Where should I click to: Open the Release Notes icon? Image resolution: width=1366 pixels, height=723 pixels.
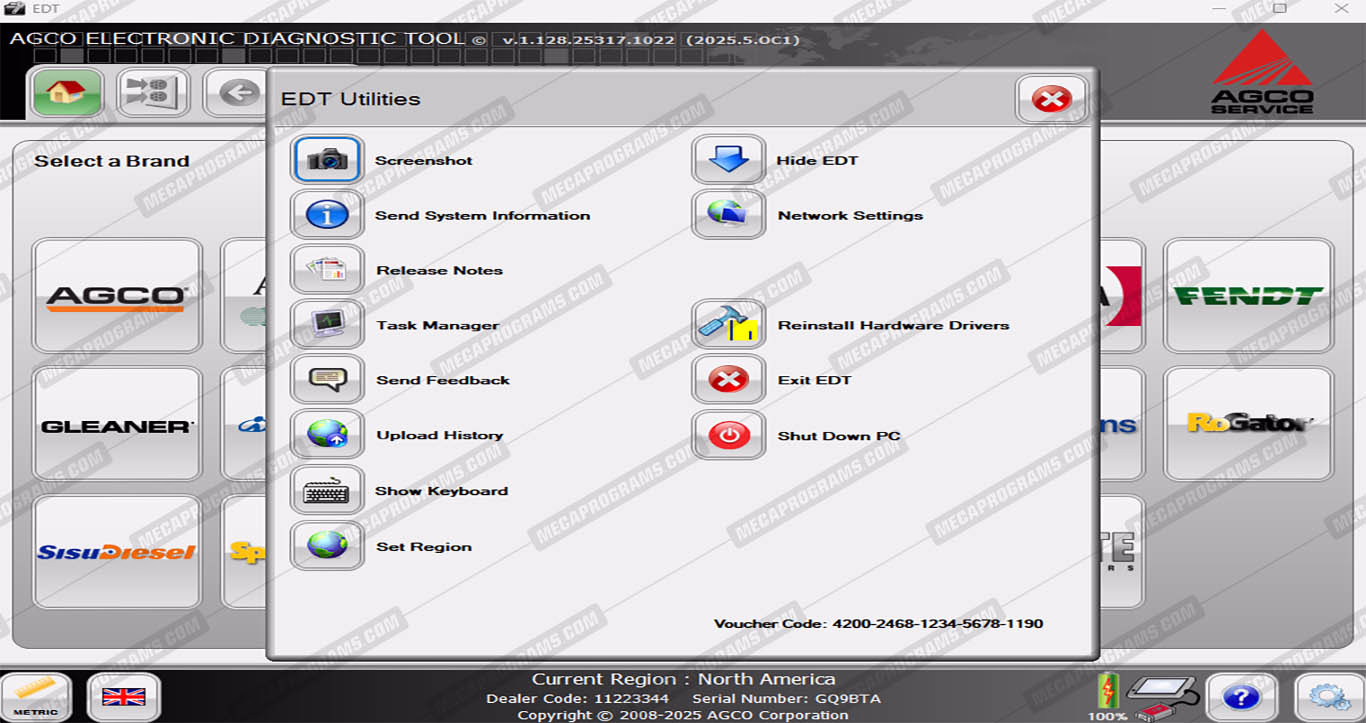327,270
